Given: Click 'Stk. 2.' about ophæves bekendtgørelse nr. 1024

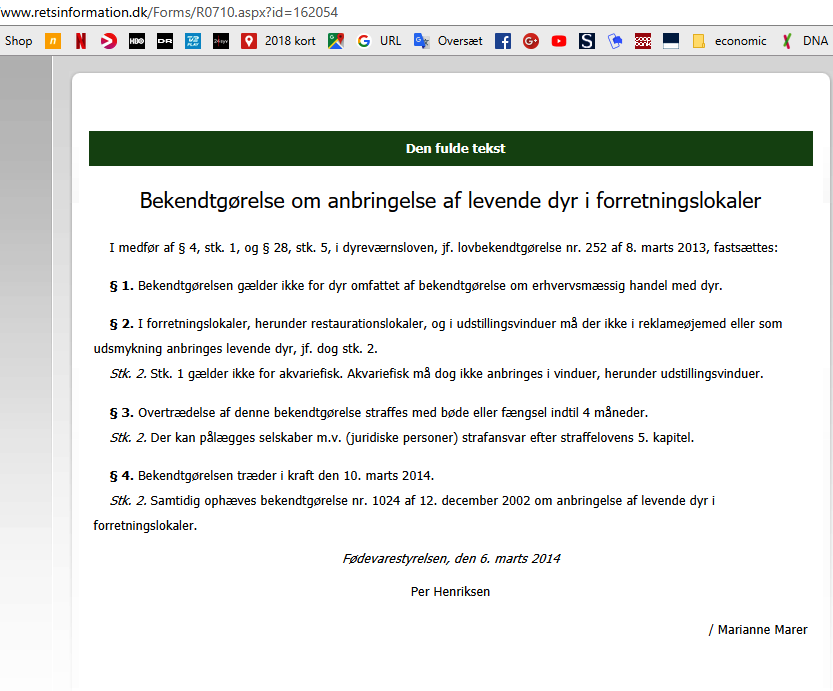Looking at the screenshot, I should tap(128, 500).
